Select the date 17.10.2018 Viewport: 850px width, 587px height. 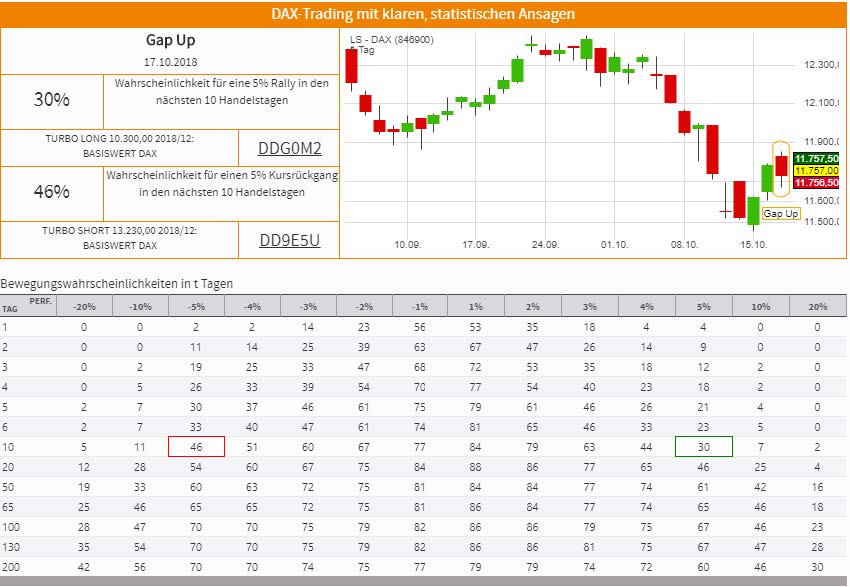pos(170,62)
